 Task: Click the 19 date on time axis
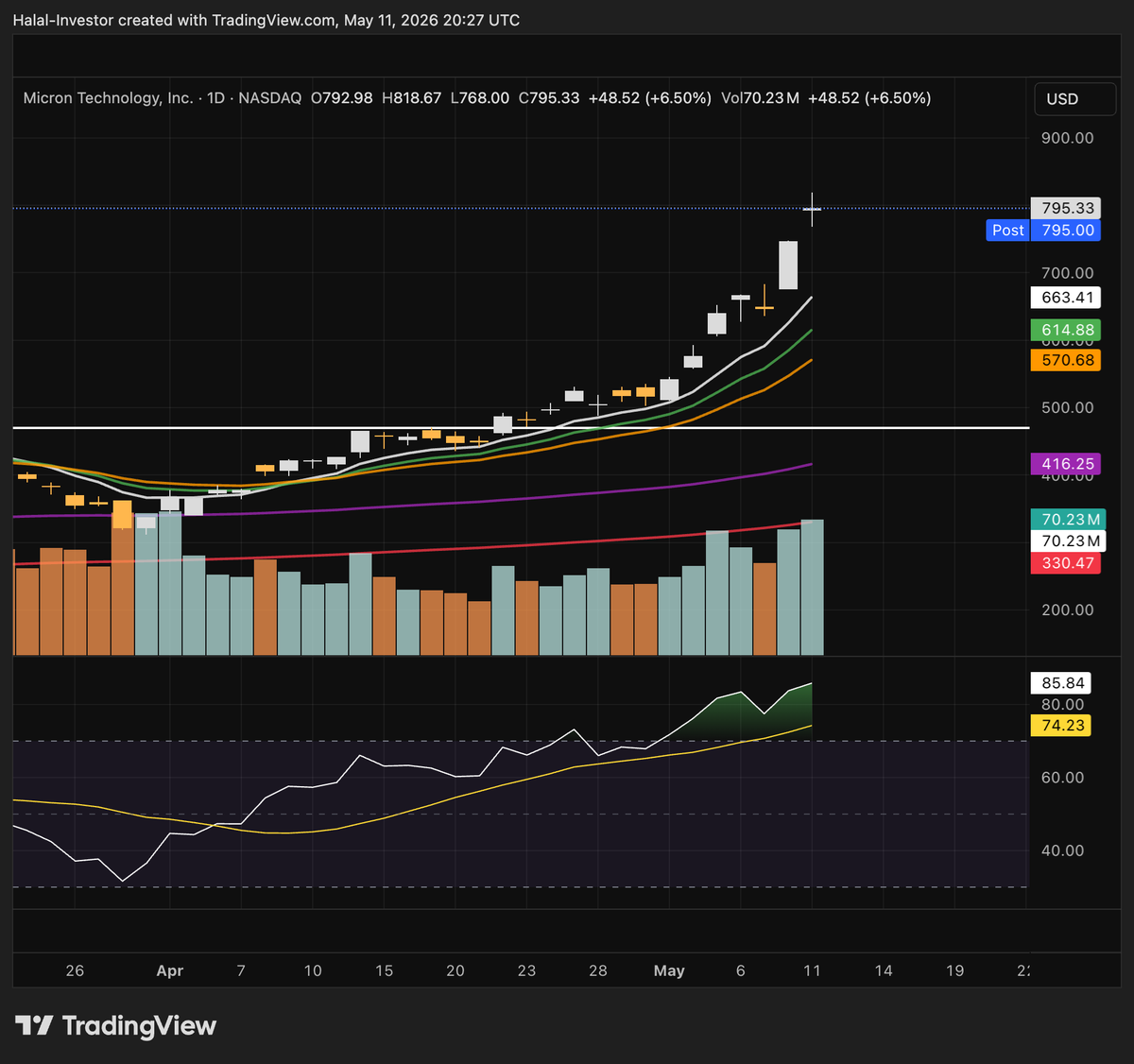pos(954,971)
